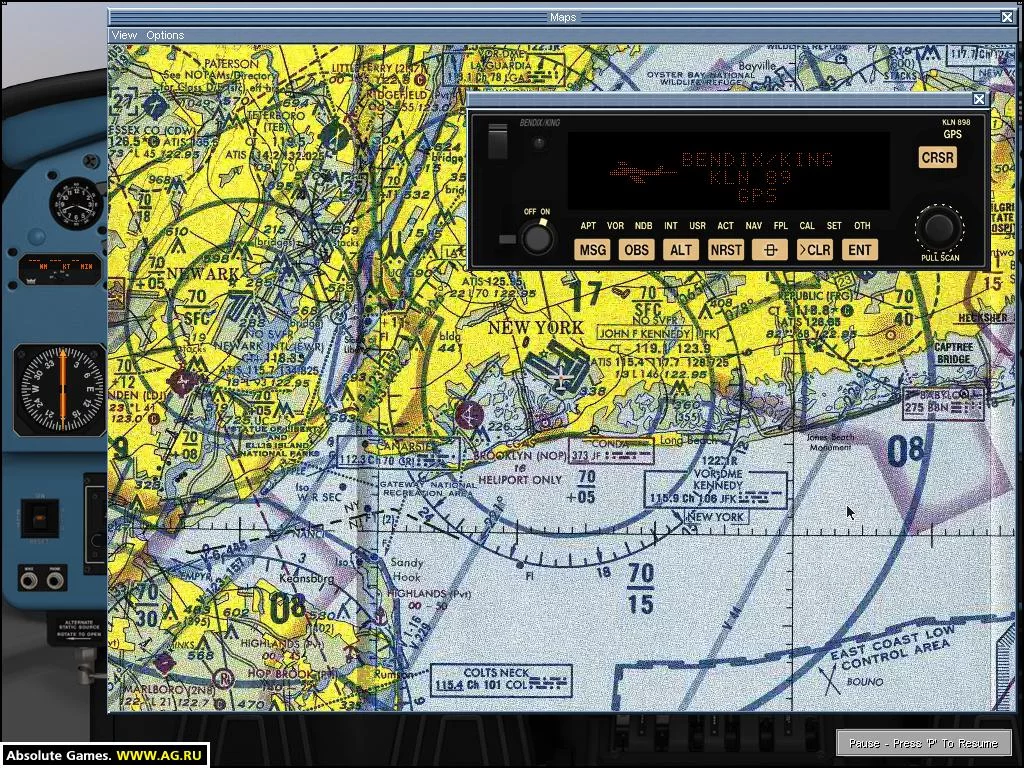1024x768 pixels.
Task: Click the Pause - Press 'P' To Resume banner
Action: point(923,743)
